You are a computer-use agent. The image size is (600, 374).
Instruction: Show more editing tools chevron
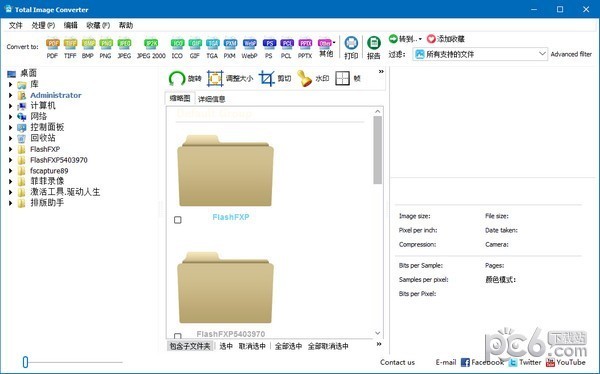(x=381, y=72)
